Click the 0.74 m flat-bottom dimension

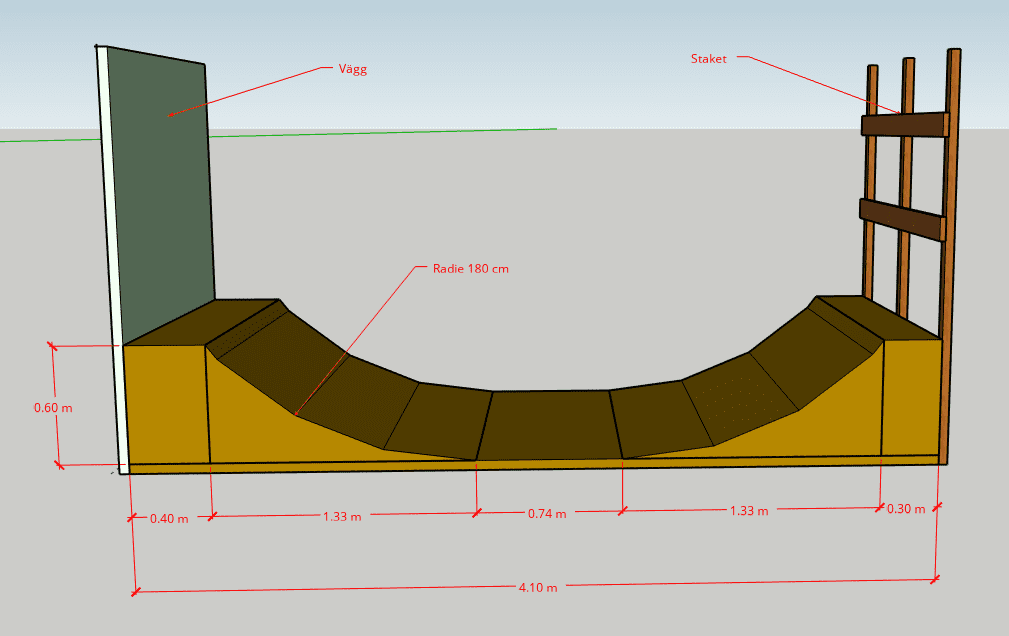click(x=547, y=514)
